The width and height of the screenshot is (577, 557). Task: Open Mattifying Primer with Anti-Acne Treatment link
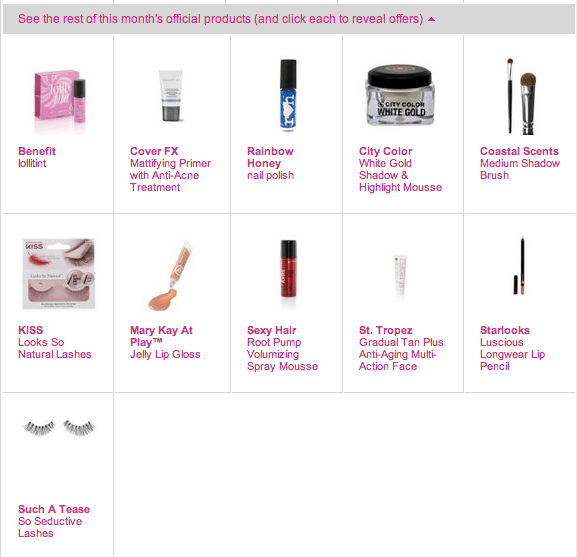pos(170,175)
